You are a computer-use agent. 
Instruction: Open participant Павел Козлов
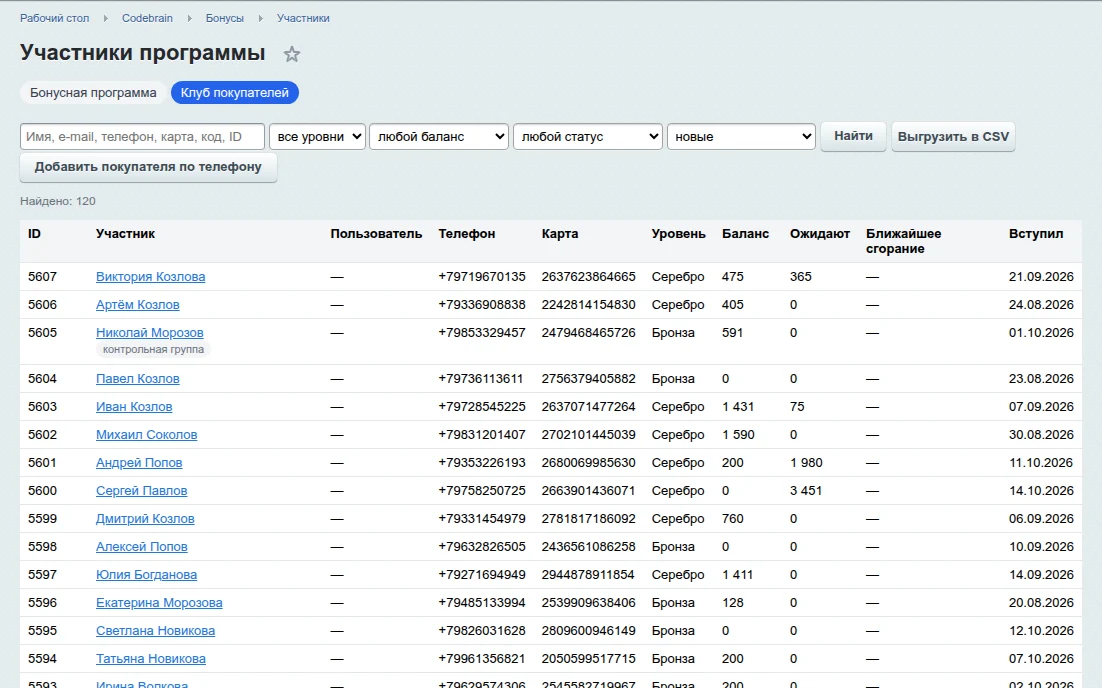point(138,379)
